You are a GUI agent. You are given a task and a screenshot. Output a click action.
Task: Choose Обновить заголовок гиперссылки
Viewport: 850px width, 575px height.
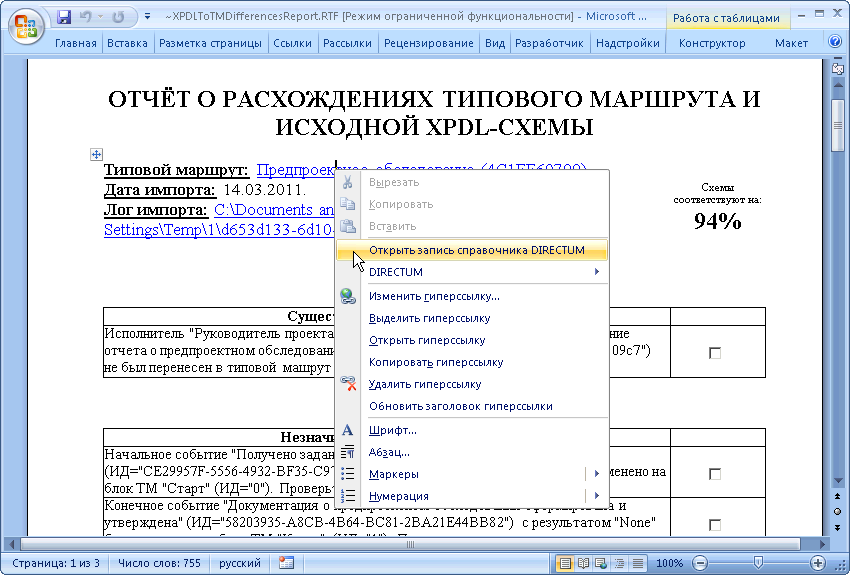pyautogui.click(x=472, y=406)
